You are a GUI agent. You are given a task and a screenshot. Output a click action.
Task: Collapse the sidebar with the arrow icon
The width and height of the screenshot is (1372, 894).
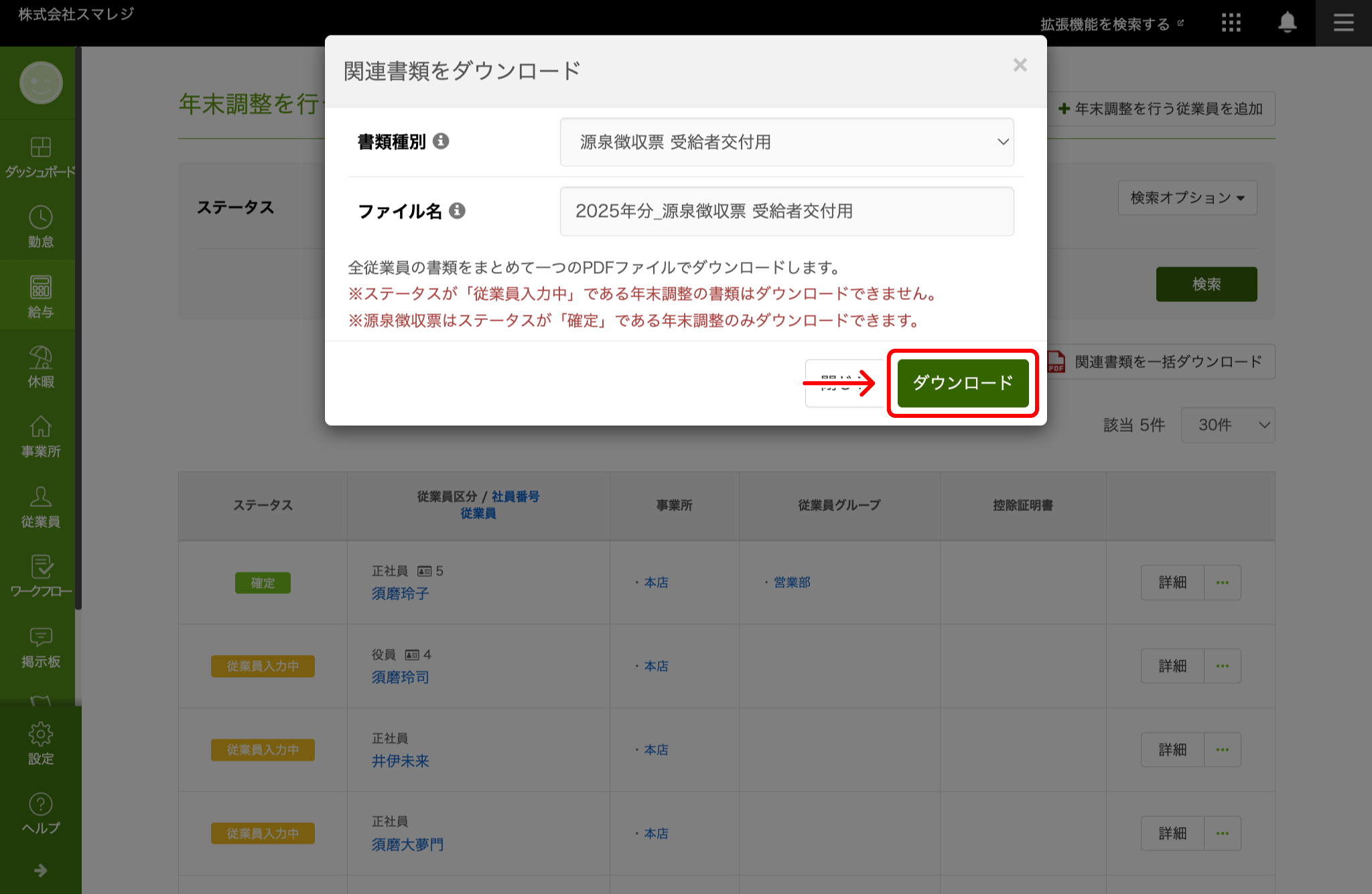point(40,871)
